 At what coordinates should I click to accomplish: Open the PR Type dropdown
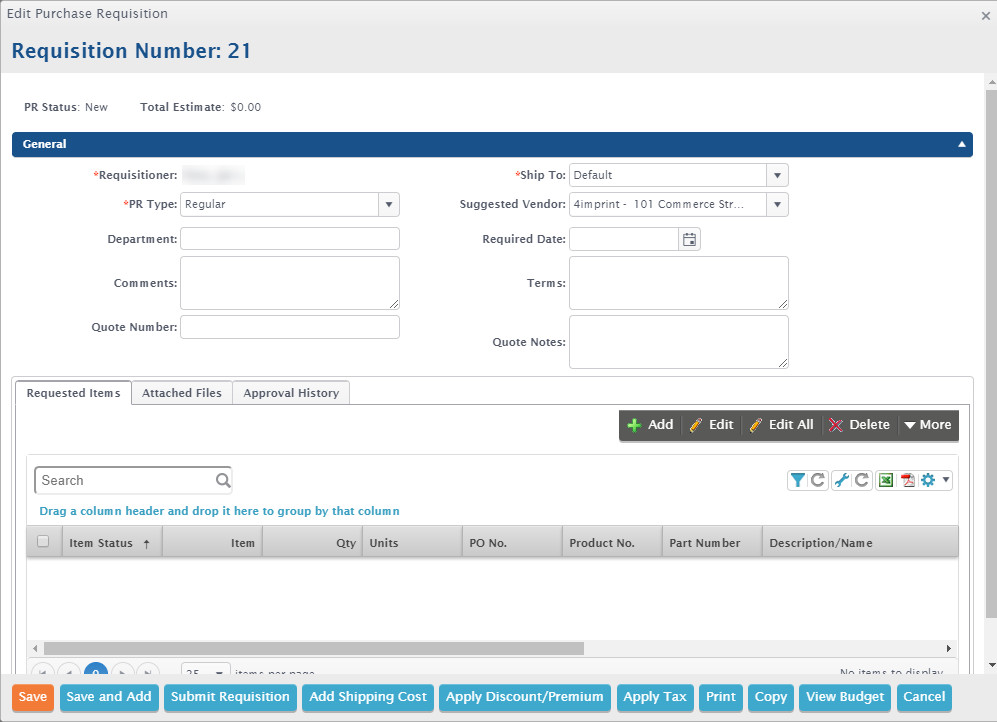[x=388, y=205]
